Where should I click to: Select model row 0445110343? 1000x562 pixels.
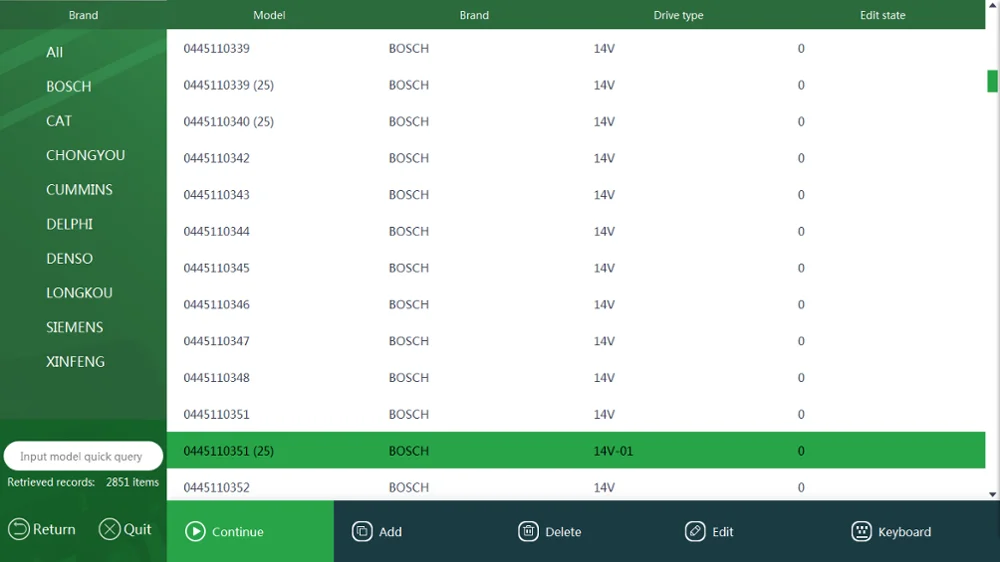pyautogui.click(x=576, y=195)
